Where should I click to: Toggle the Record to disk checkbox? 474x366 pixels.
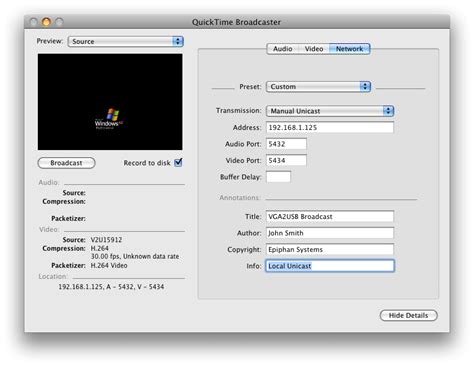pos(178,163)
